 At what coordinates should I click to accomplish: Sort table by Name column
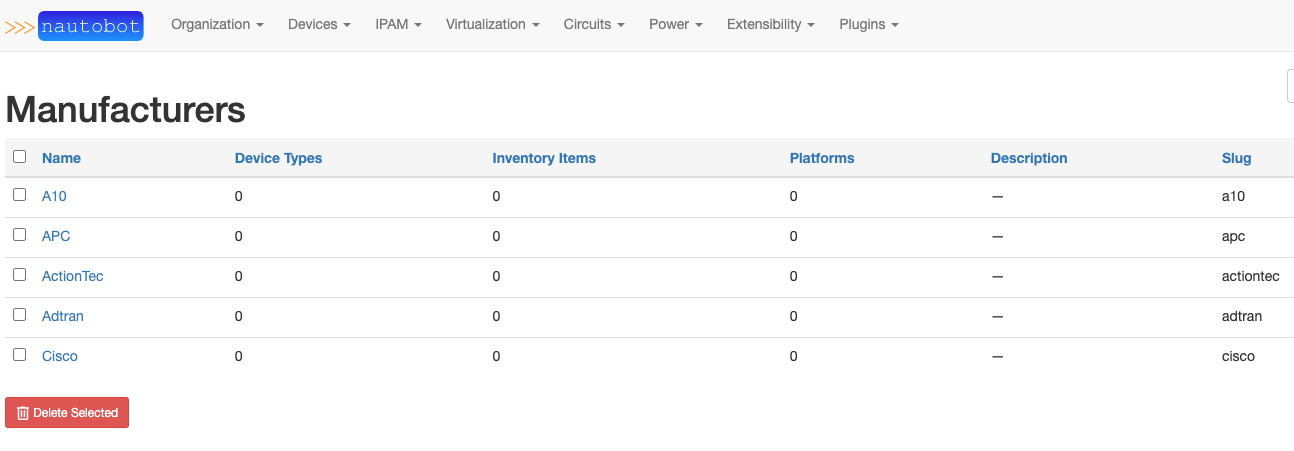[x=61, y=158]
